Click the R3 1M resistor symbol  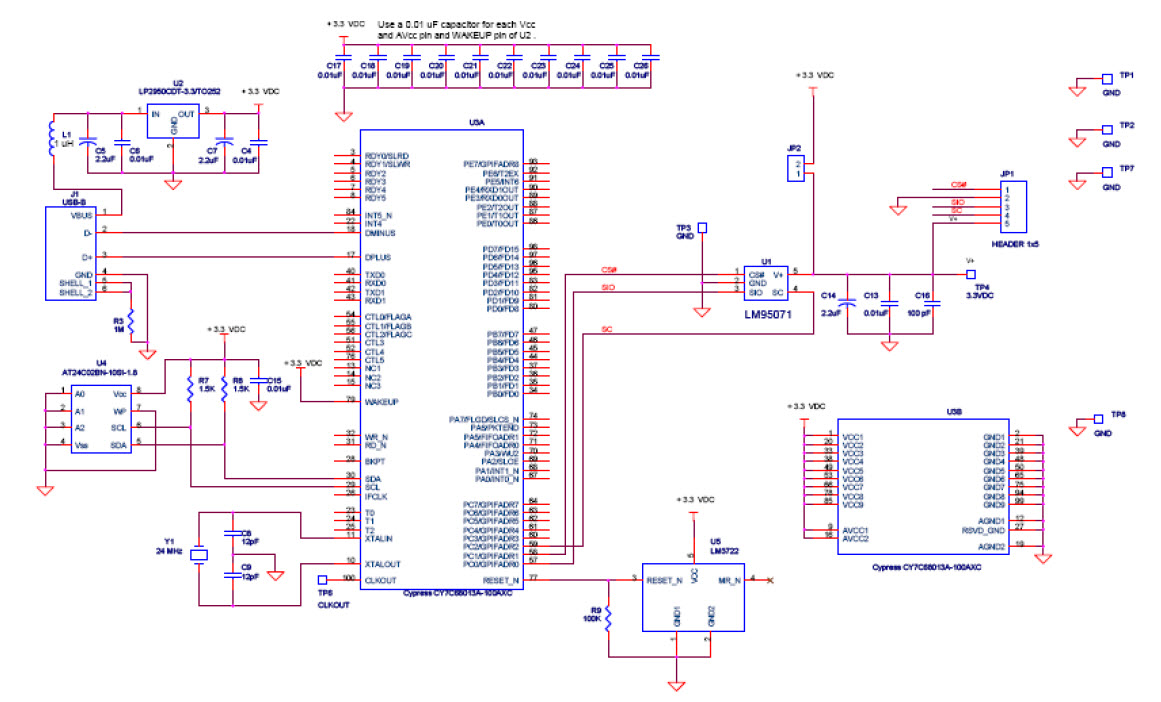(x=130, y=326)
